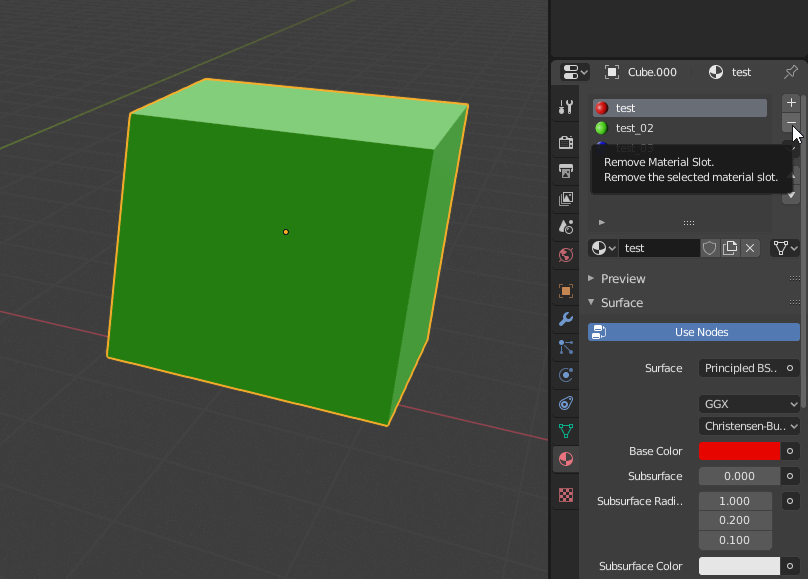This screenshot has width=808, height=579.
Task: Open the Texture properties tab
Action: (566, 494)
